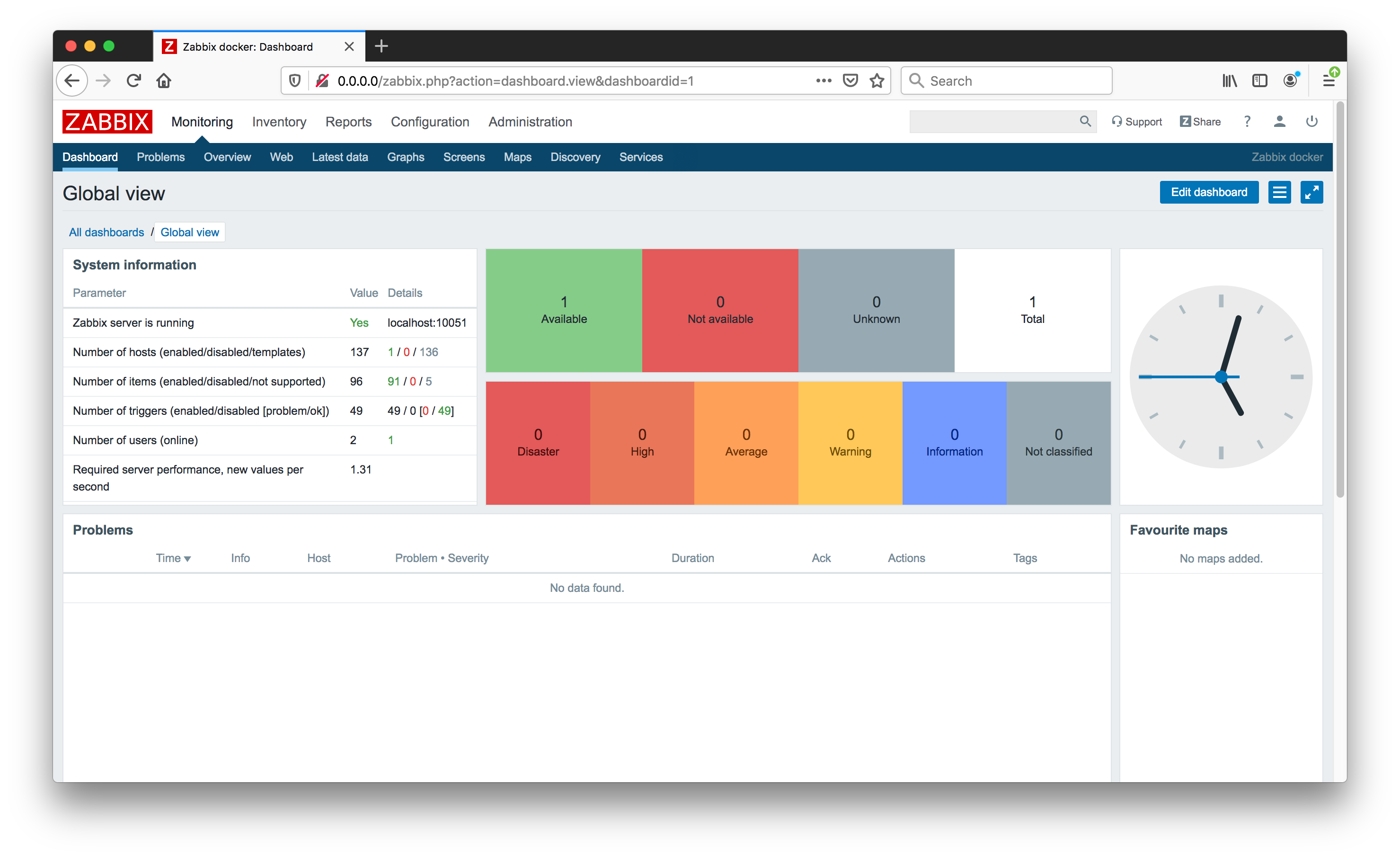
Task: Click the Total hosts tile
Action: [x=1032, y=311]
